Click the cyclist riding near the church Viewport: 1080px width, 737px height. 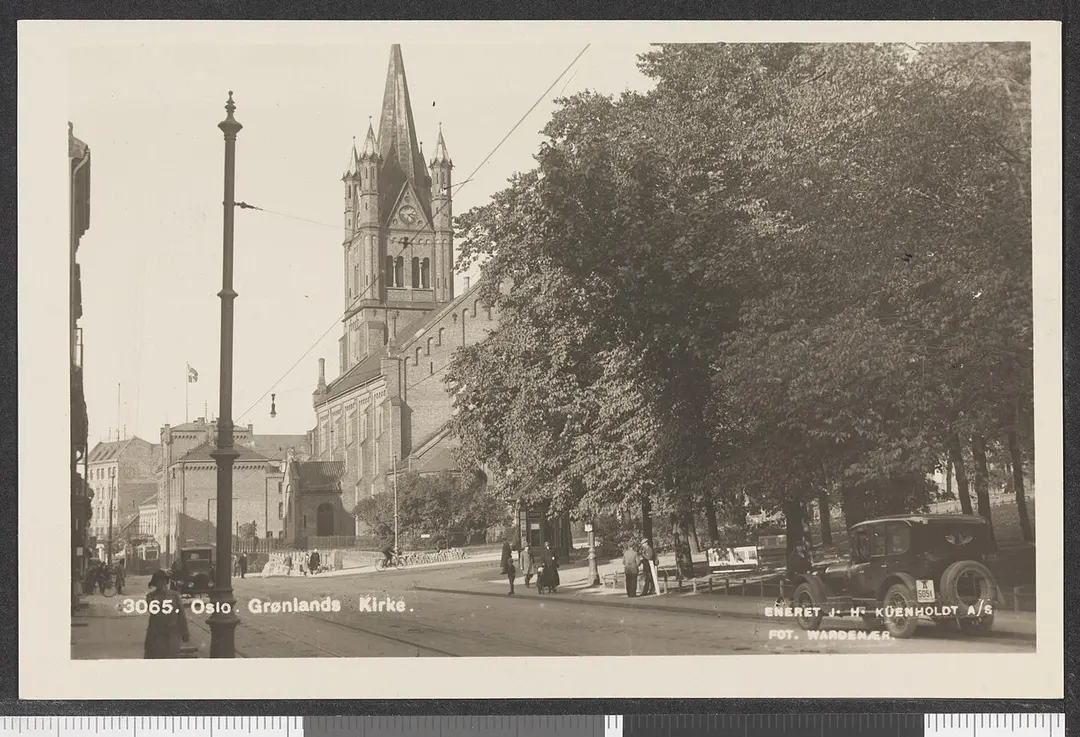click(389, 557)
